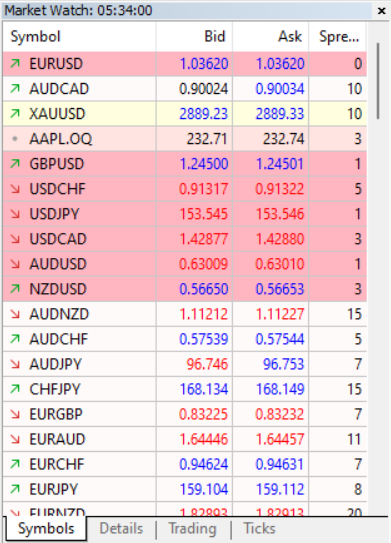Click the USDCHF down-arrow icon
This screenshot has width=391, height=543.
pos(15,189)
